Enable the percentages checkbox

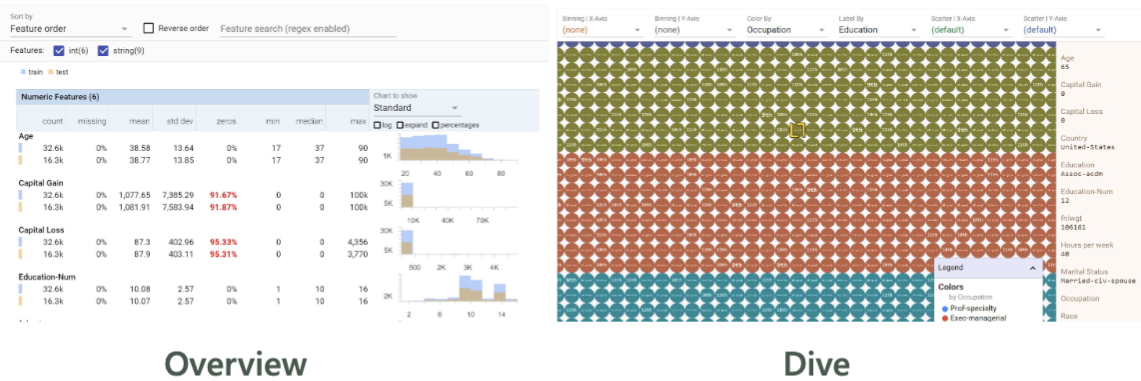(436, 125)
